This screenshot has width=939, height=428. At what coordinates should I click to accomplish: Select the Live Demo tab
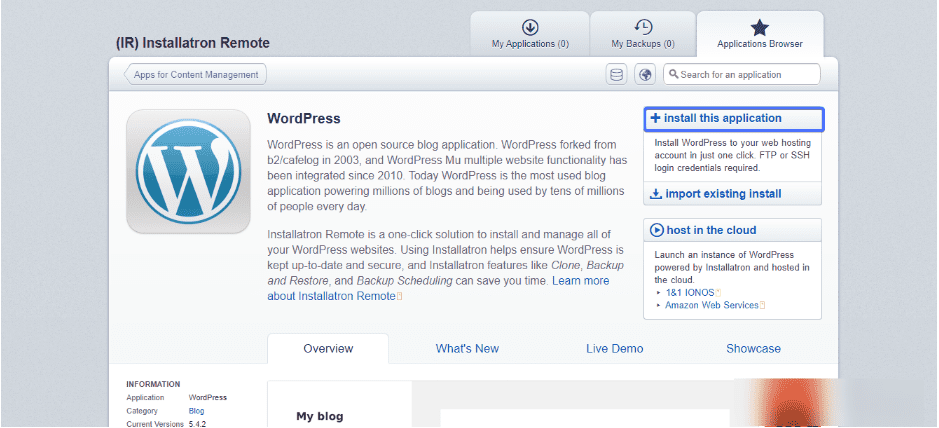[614, 348]
